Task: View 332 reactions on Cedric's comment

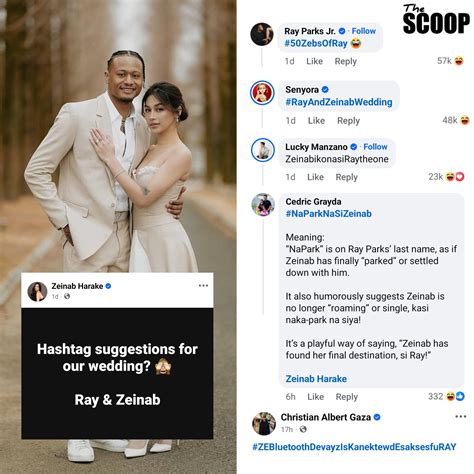Action: 446,396
